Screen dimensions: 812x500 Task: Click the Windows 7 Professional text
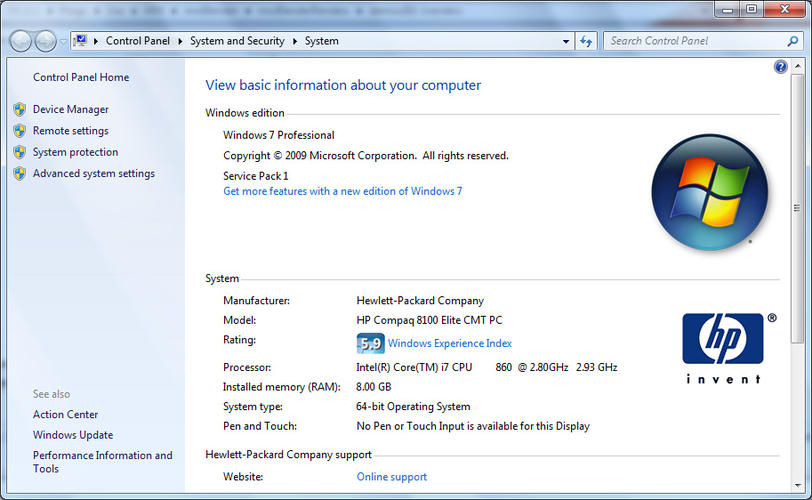[x=279, y=135]
